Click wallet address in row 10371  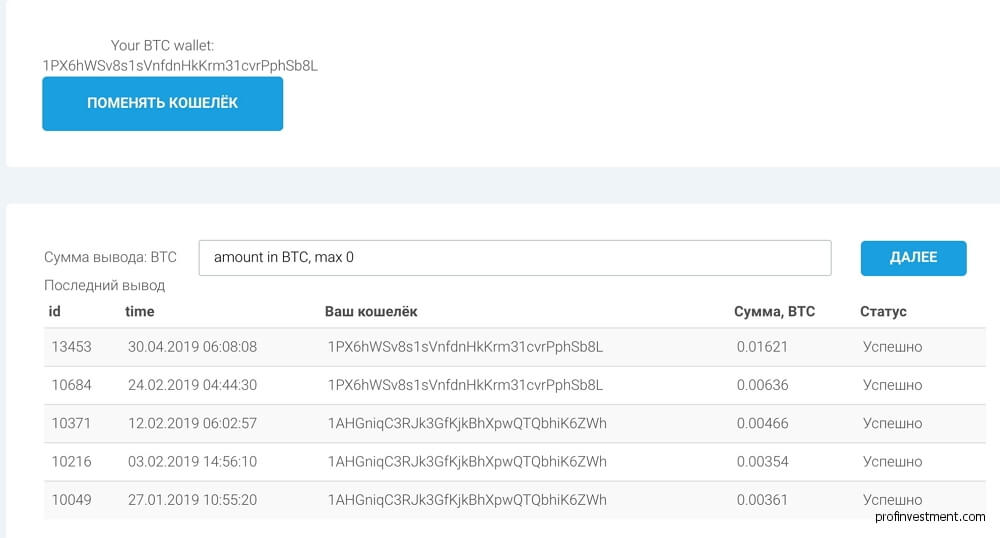click(467, 423)
